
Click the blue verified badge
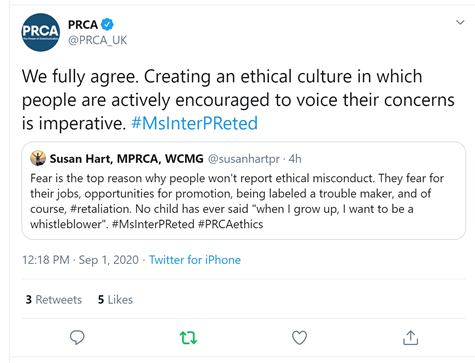pyautogui.click(x=107, y=24)
